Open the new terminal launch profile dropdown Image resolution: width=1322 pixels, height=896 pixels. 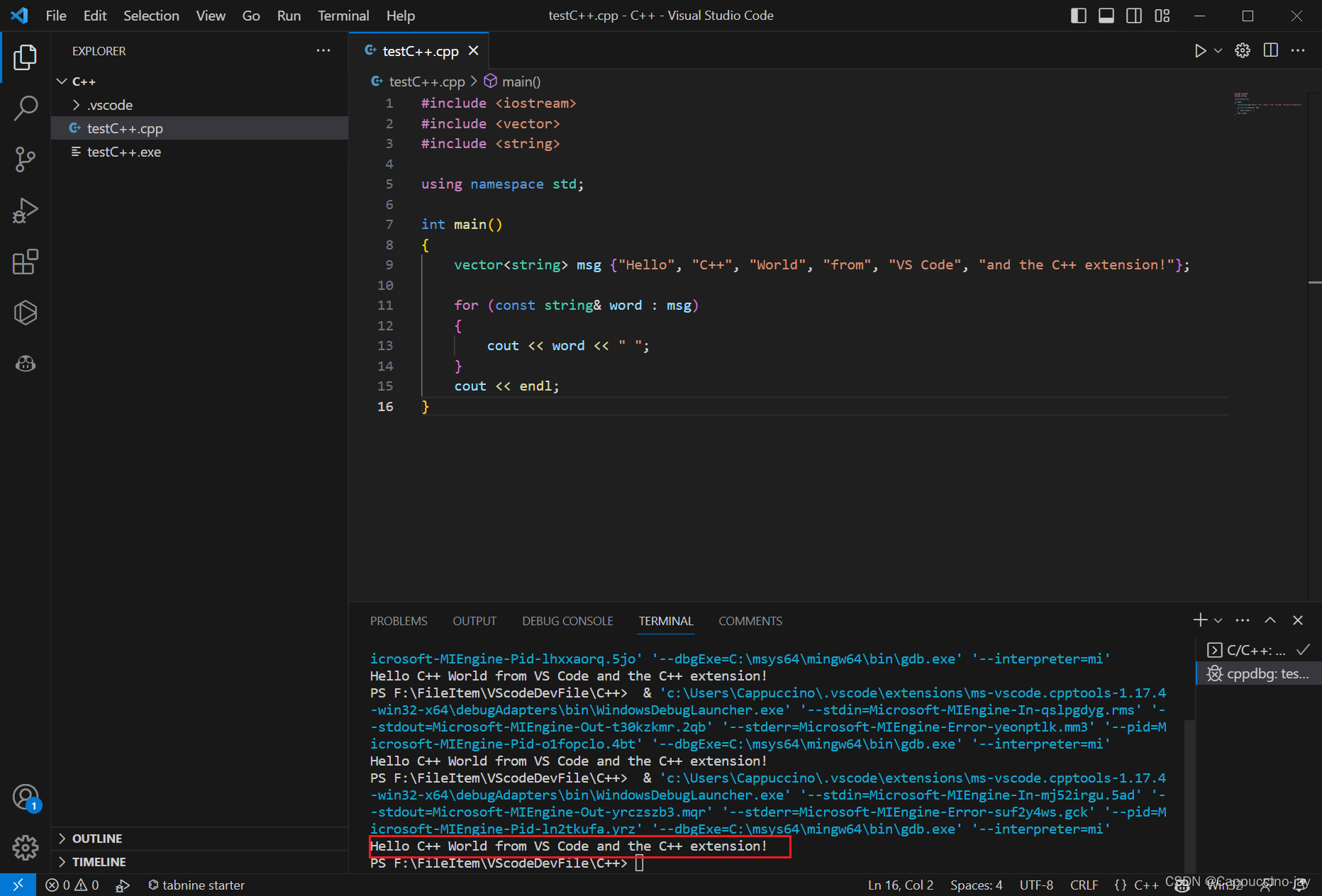pyautogui.click(x=1218, y=620)
